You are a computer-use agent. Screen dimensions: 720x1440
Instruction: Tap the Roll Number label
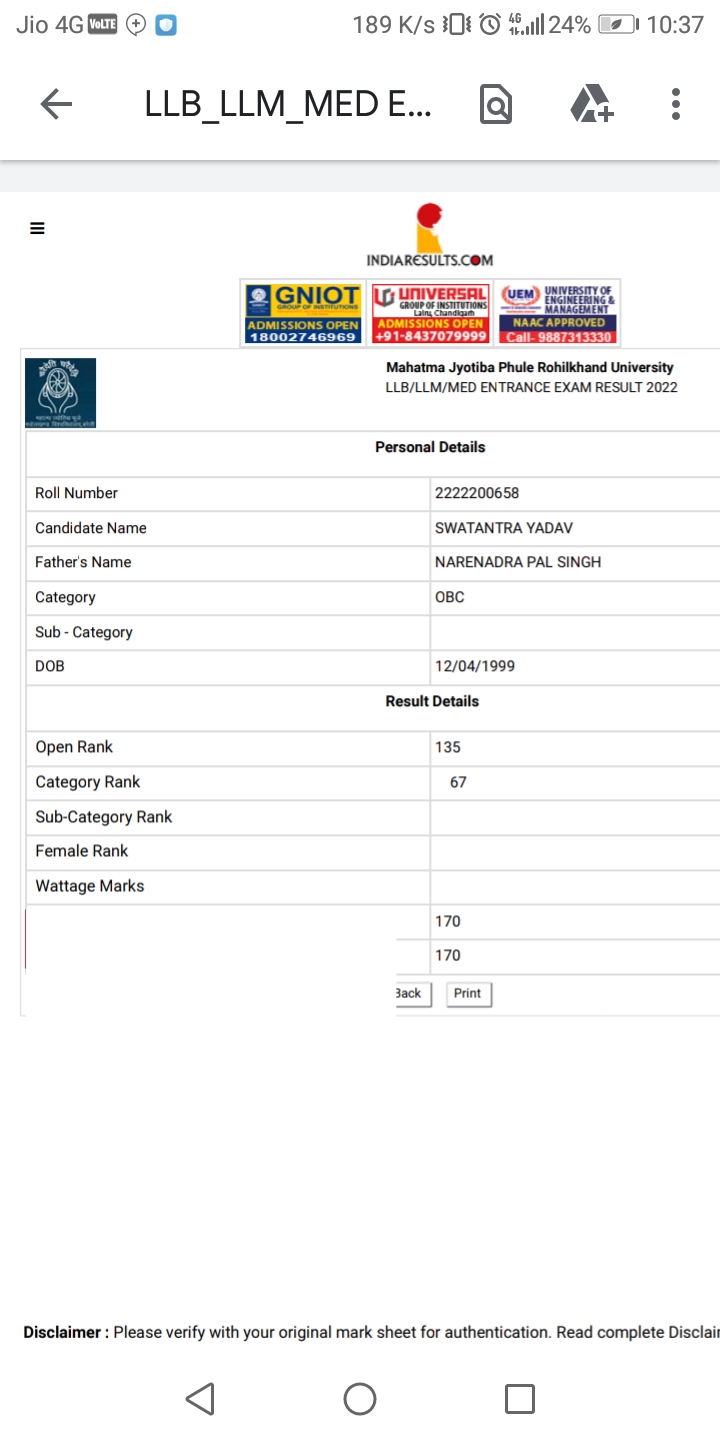76,493
